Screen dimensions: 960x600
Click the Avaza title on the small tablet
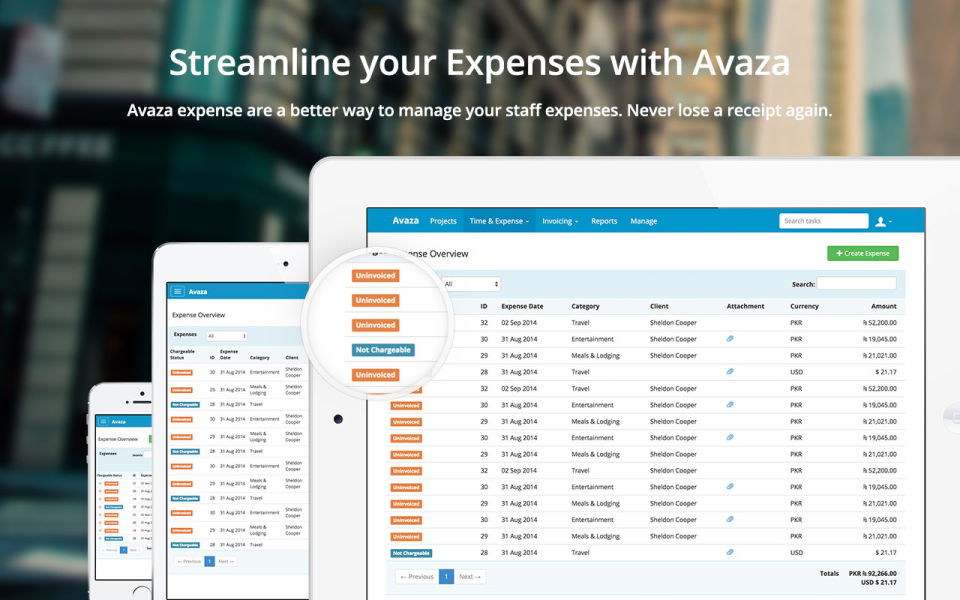point(198,292)
